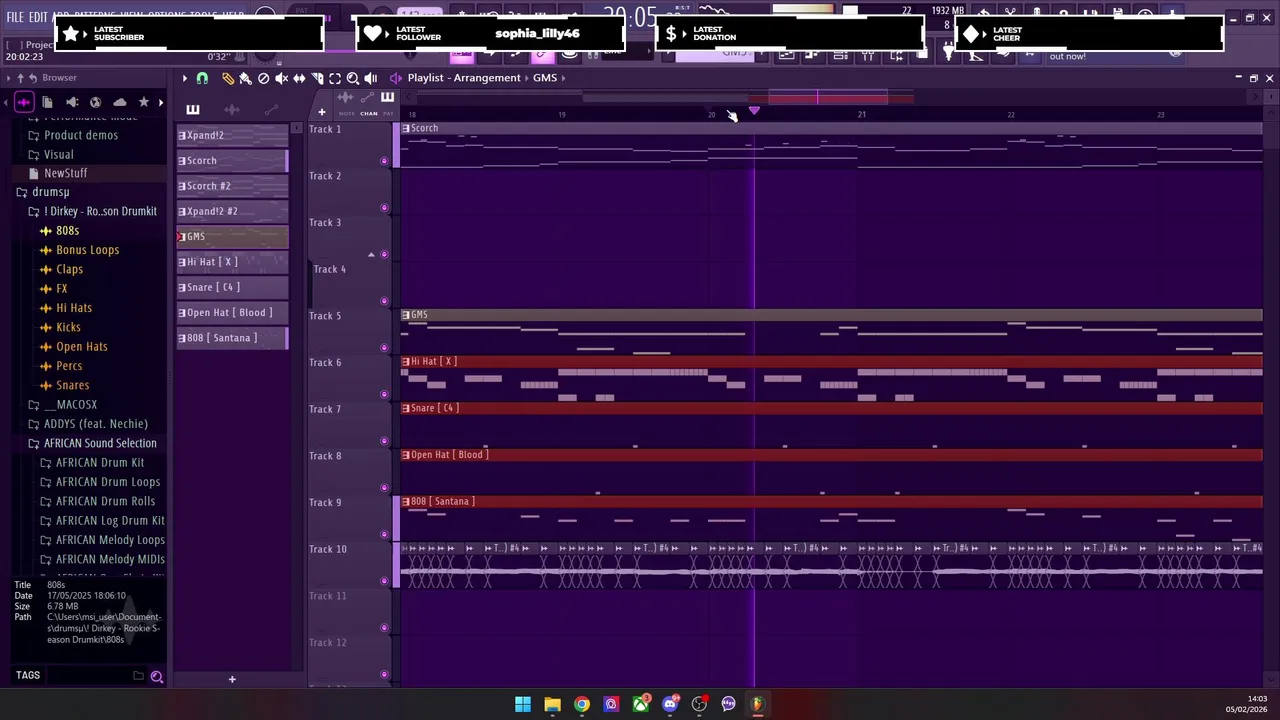Mute Track 1 using its green dot
The image size is (1280, 720).
tap(384, 161)
